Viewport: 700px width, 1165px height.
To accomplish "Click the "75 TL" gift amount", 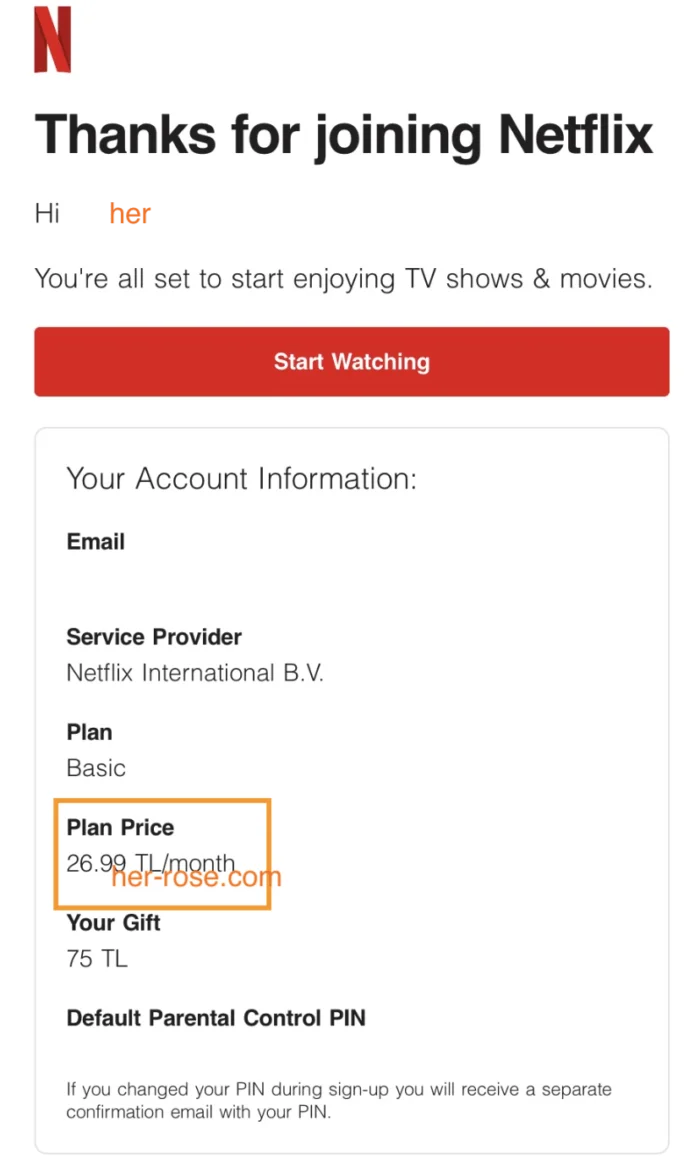I will point(97,959).
